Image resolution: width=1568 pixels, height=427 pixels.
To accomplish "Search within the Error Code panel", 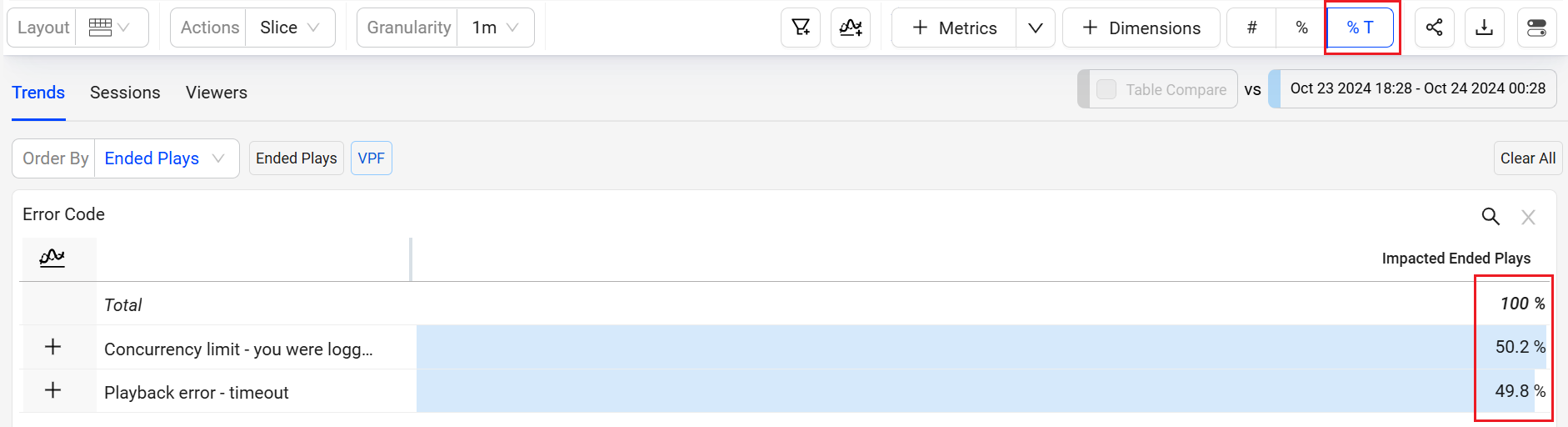I will click(1490, 217).
